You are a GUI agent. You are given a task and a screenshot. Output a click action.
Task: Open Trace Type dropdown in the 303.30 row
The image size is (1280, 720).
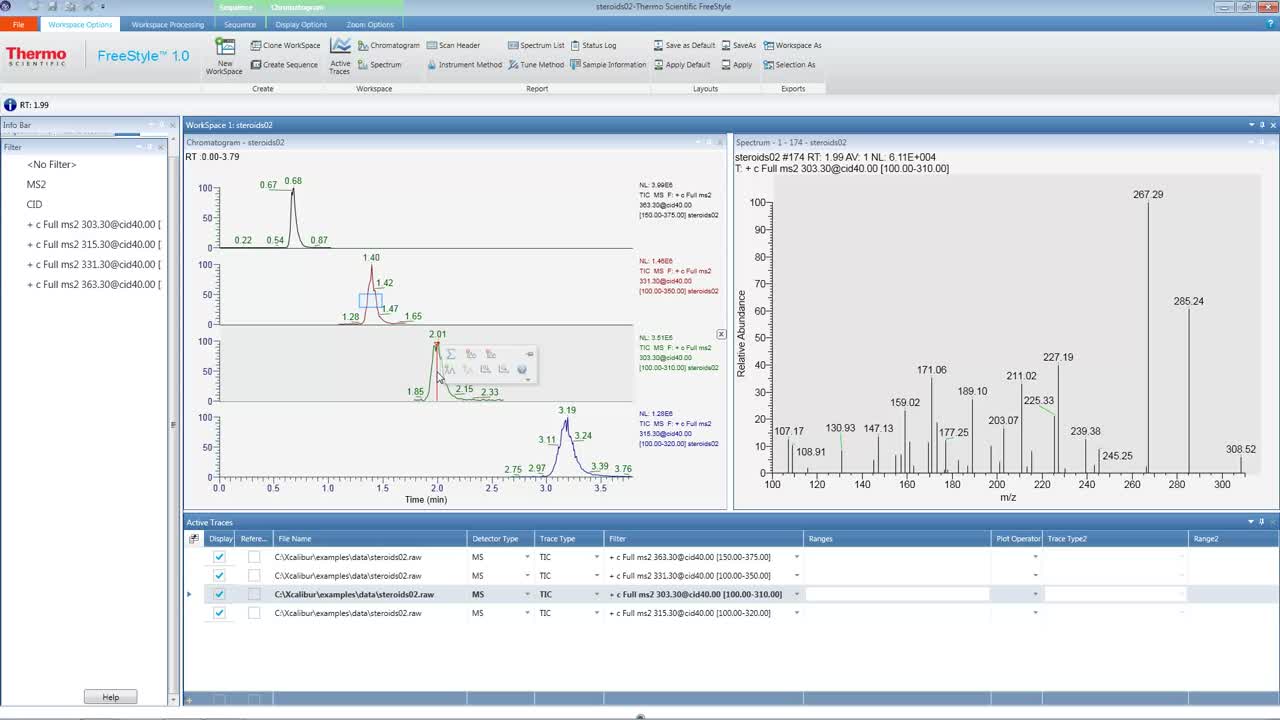[597, 594]
